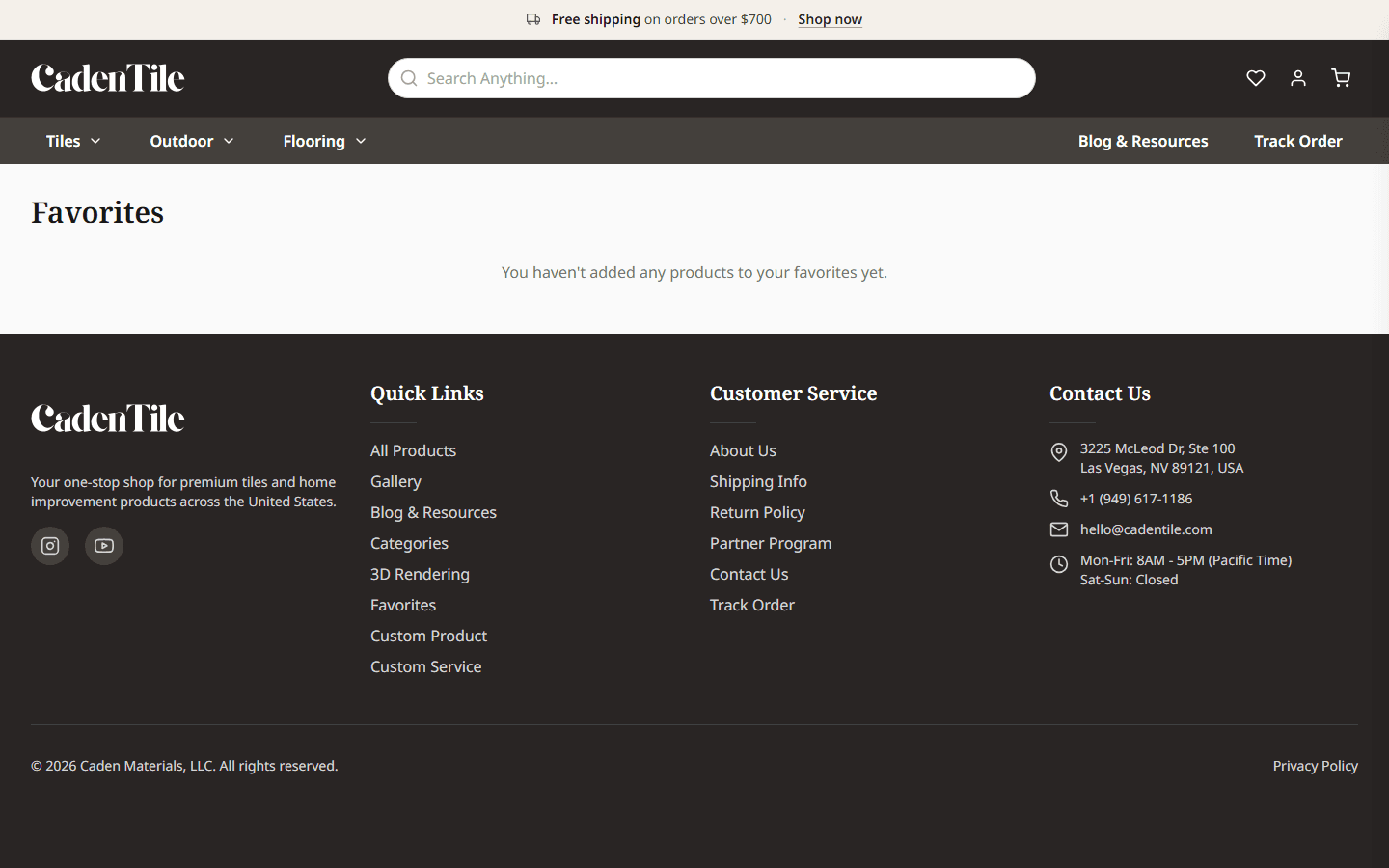Image resolution: width=1389 pixels, height=868 pixels.
Task: Open the Custom Product footer link
Action: [x=428, y=636]
